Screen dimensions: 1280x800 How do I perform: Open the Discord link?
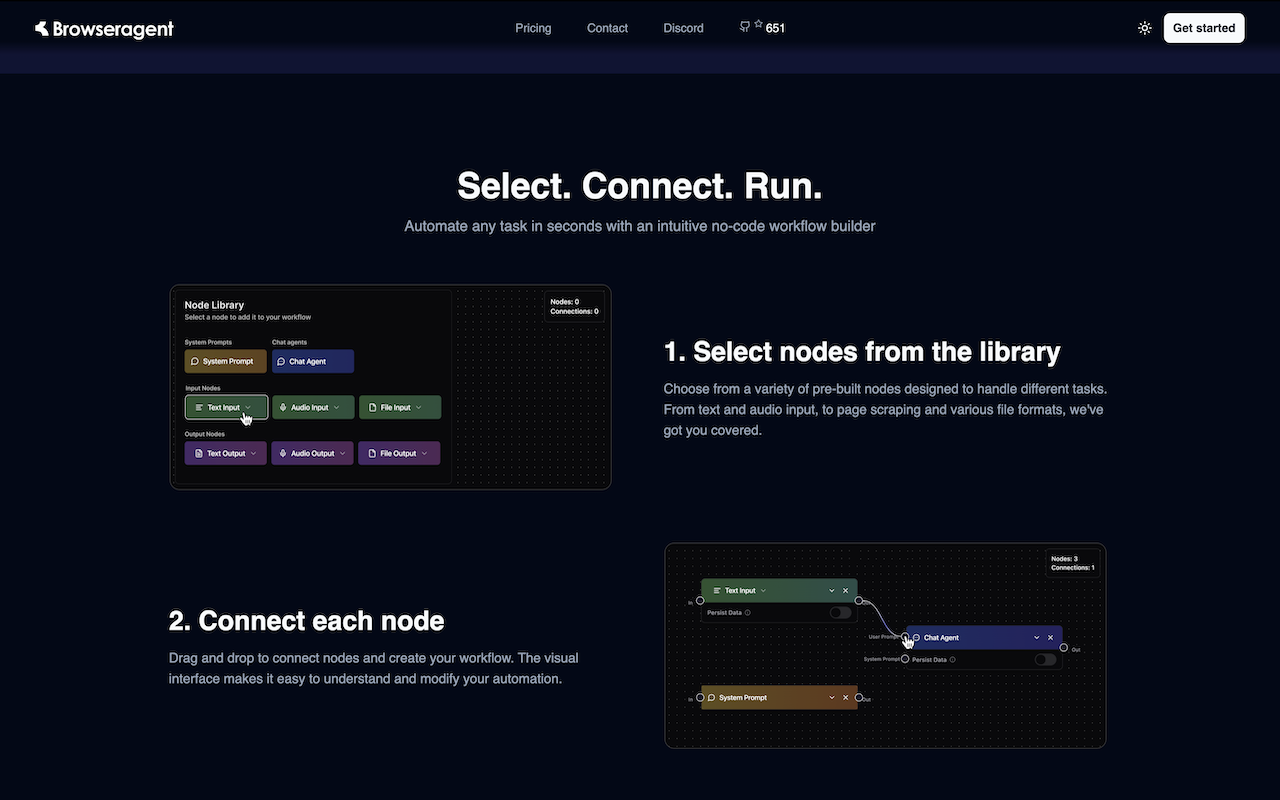coord(683,28)
